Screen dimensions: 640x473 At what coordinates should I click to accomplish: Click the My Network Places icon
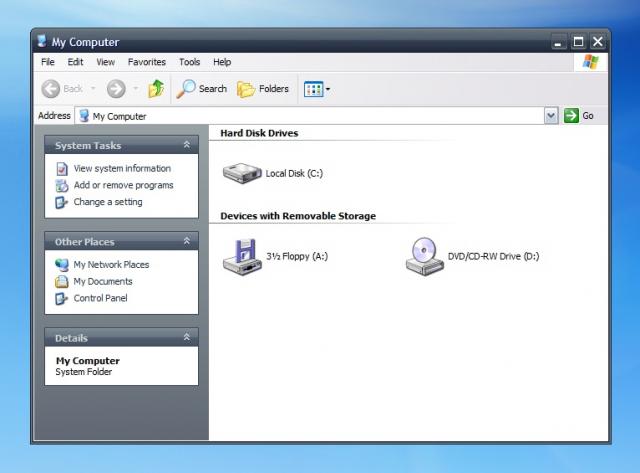click(x=62, y=265)
